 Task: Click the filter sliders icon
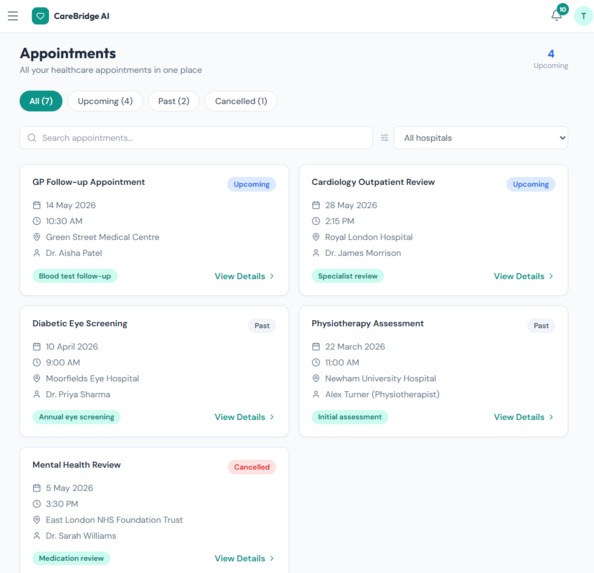pyautogui.click(x=384, y=138)
